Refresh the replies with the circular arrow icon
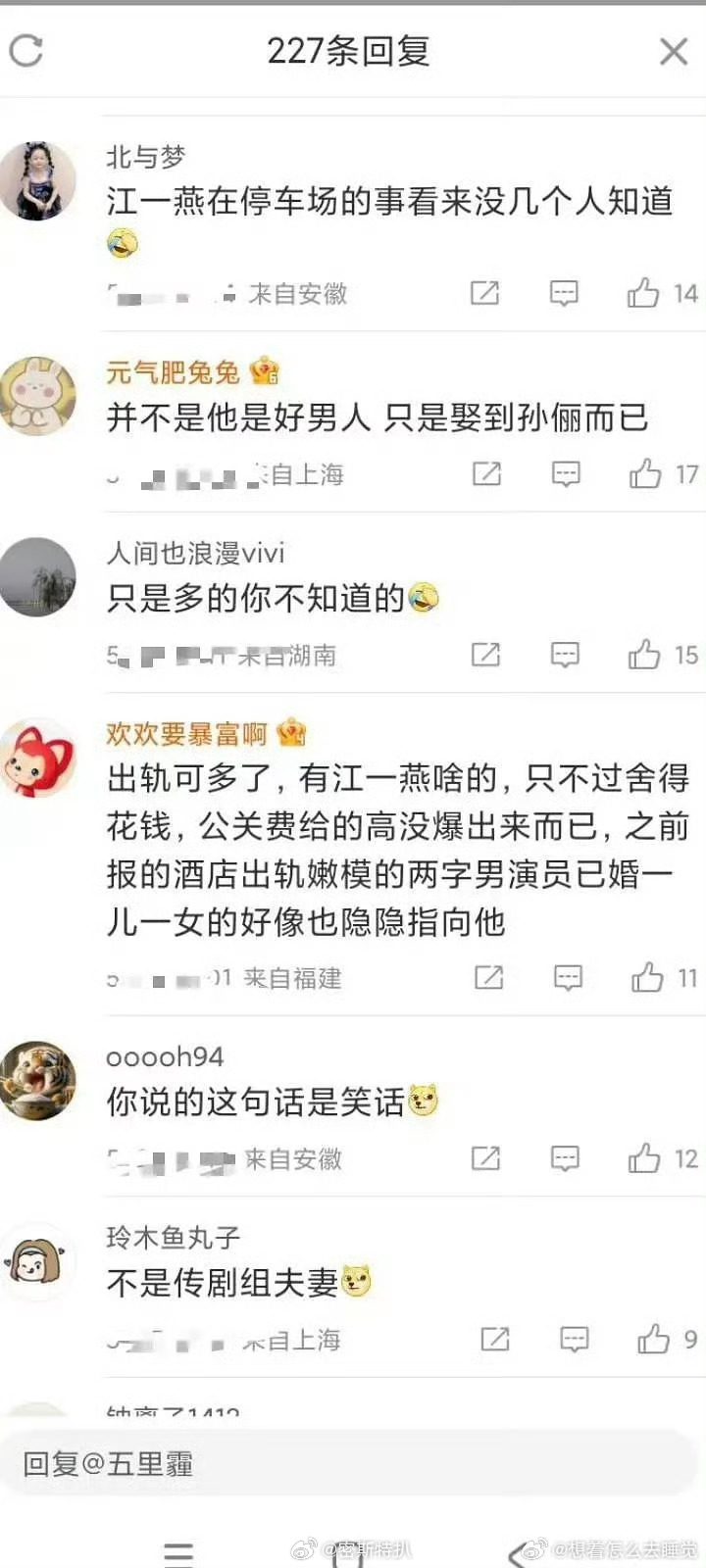Screen dimensions: 706x1568 tap(26, 51)
